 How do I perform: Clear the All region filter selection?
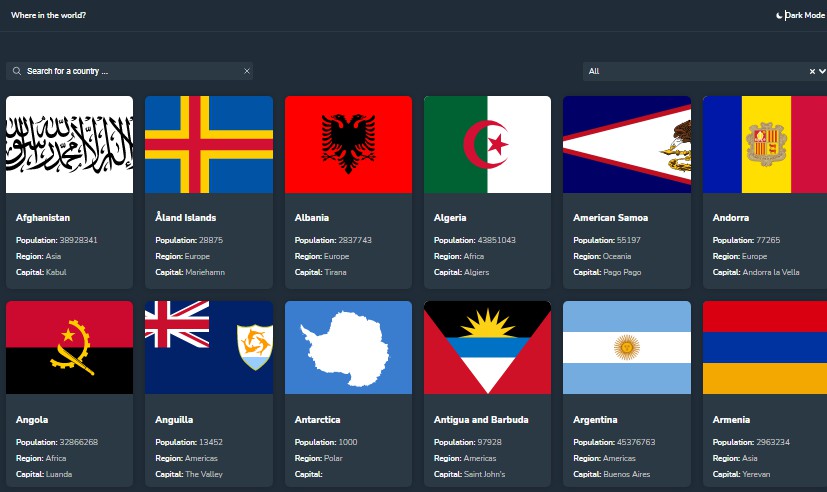click(x=812, y=71)
